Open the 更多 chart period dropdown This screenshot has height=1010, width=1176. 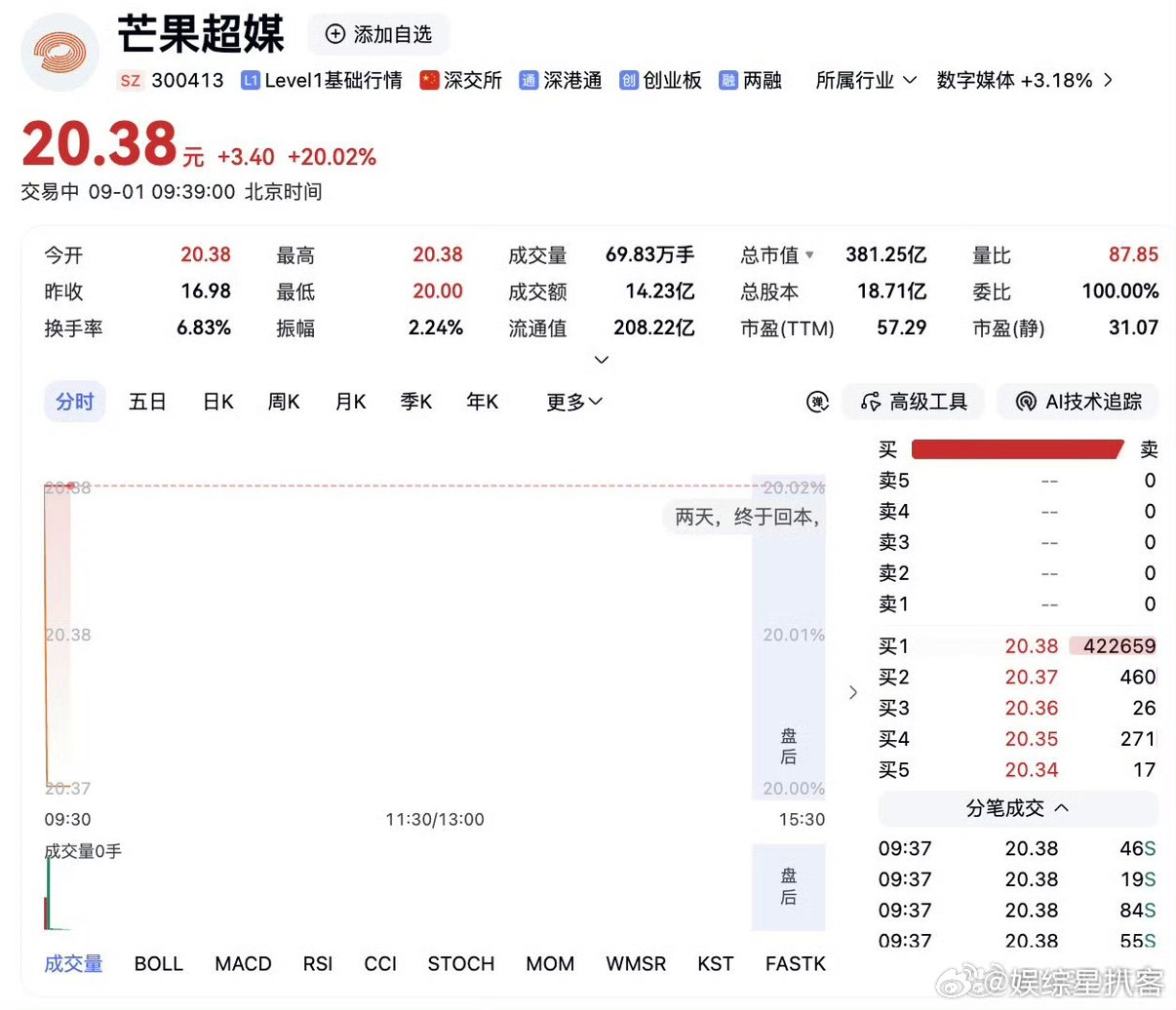pyautogui.click(x=574, y=402)
